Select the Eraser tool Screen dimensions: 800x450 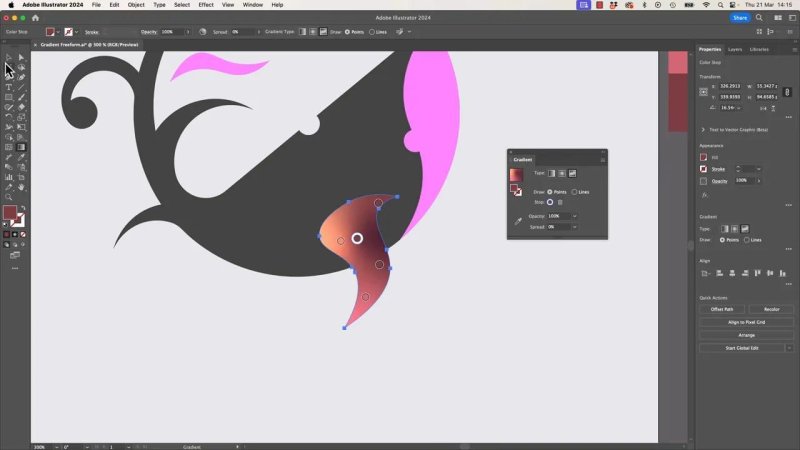point(21,107)
